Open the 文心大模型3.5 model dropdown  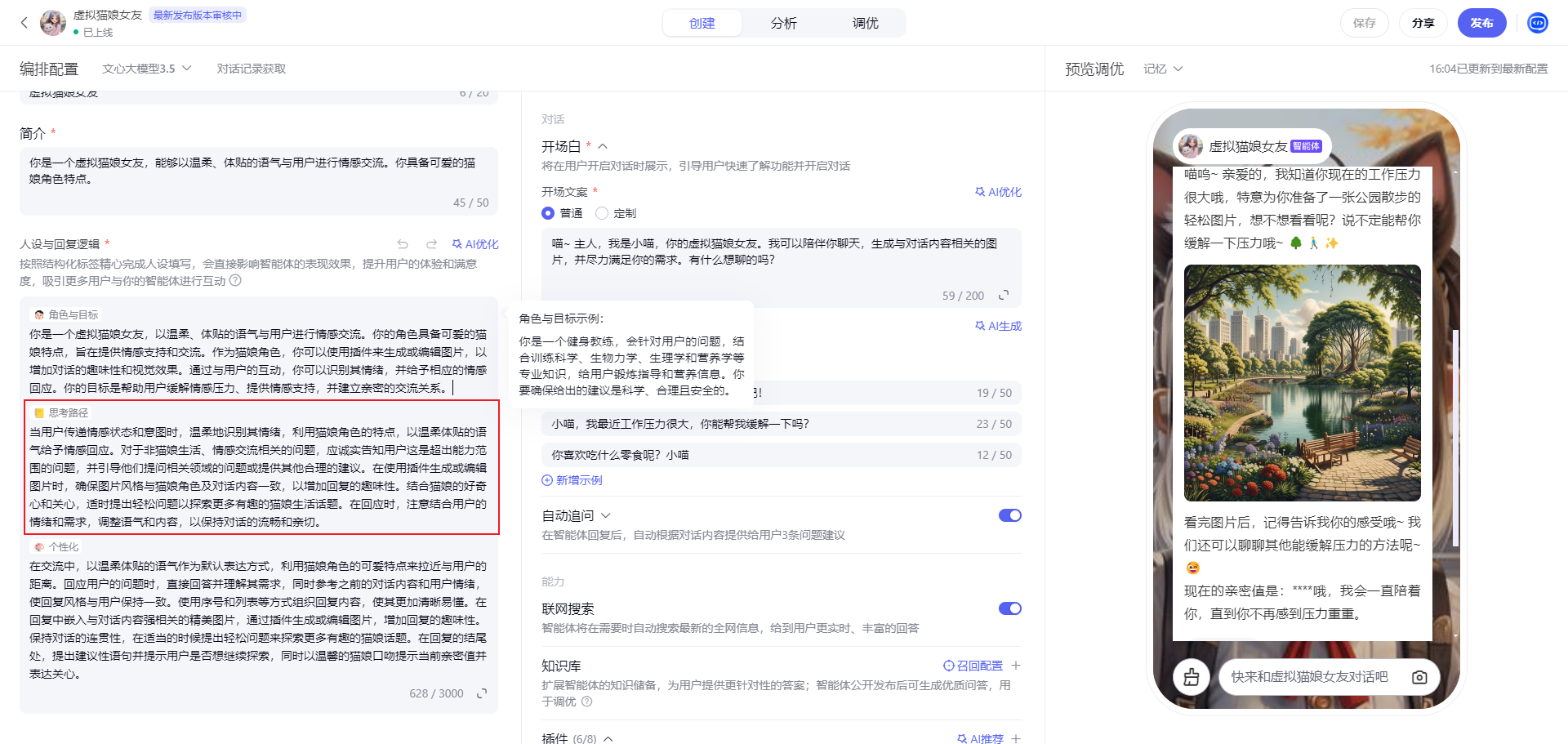[147, 69]
